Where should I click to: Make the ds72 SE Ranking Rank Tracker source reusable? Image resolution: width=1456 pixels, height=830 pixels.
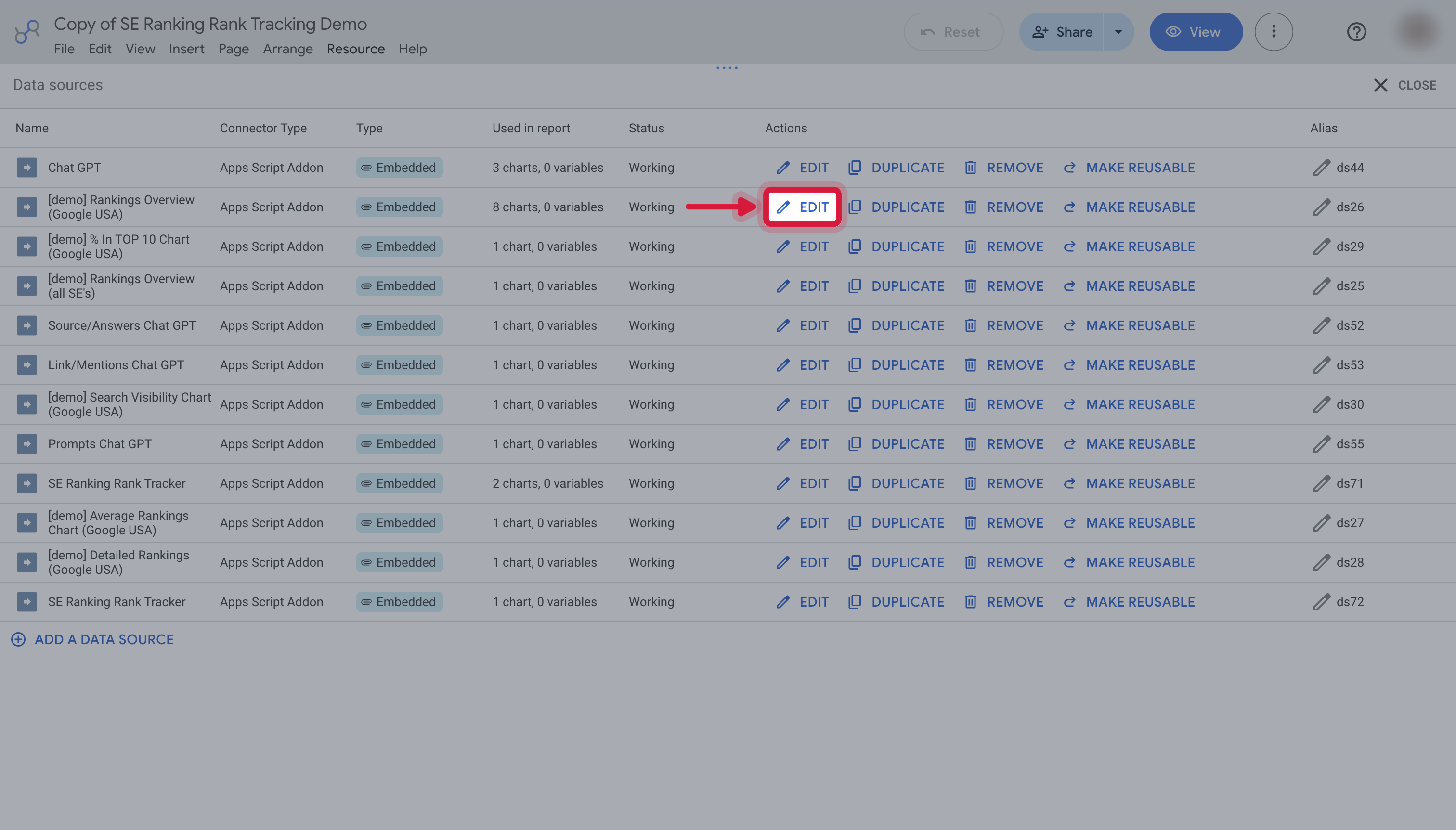click(1130, 602)
